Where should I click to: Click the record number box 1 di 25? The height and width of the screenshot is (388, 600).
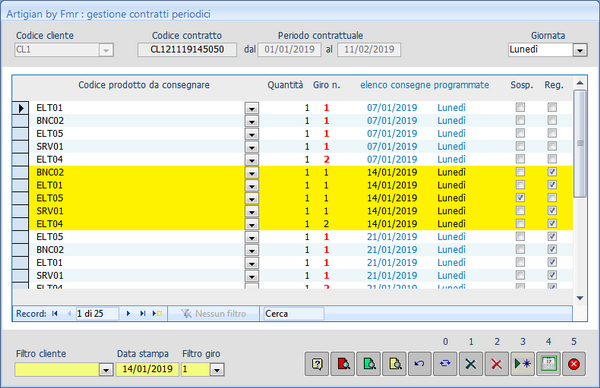[97, 314]
